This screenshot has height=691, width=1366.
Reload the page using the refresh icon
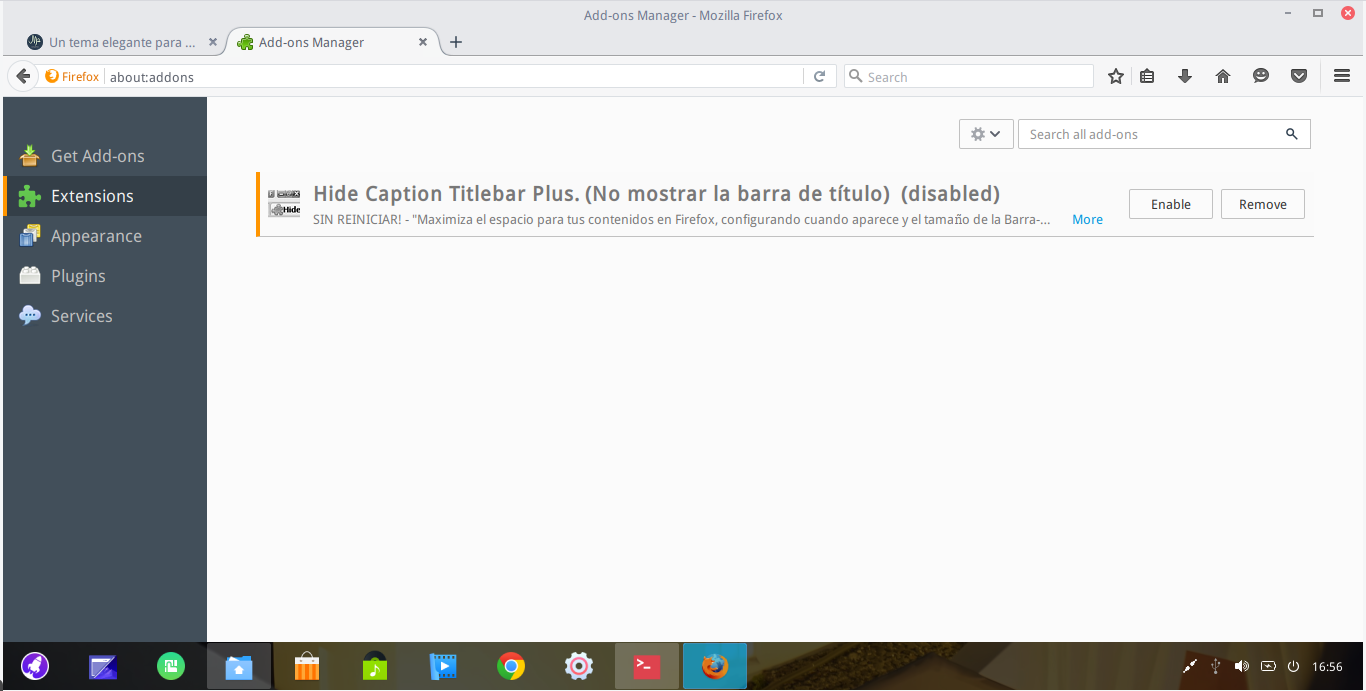(819, 76)
